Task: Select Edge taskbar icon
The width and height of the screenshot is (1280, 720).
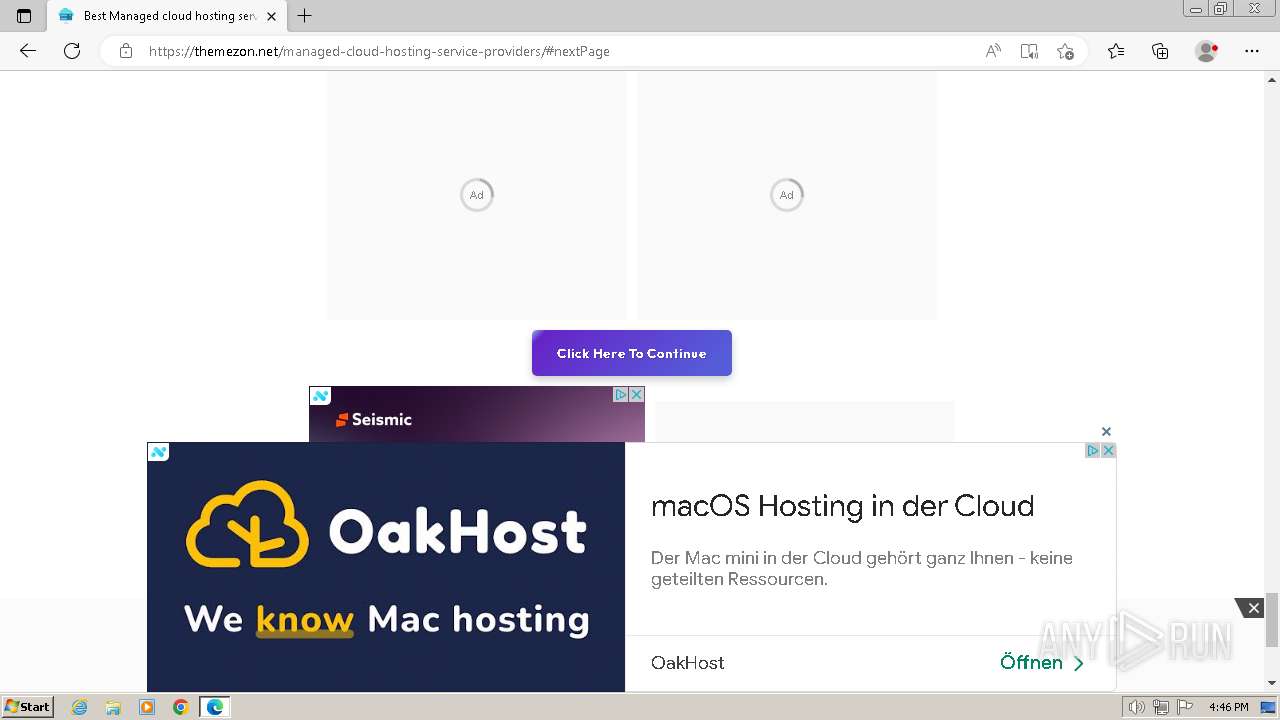Action: 215,707
